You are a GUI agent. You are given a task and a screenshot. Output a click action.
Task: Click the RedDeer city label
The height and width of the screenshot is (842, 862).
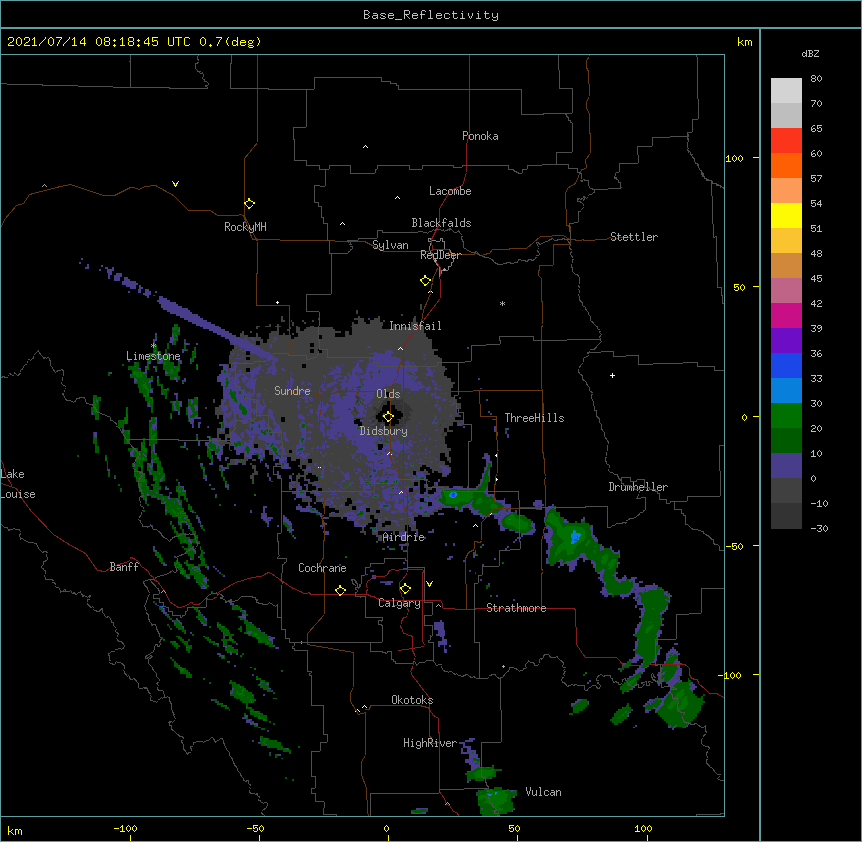pos(440,255)
